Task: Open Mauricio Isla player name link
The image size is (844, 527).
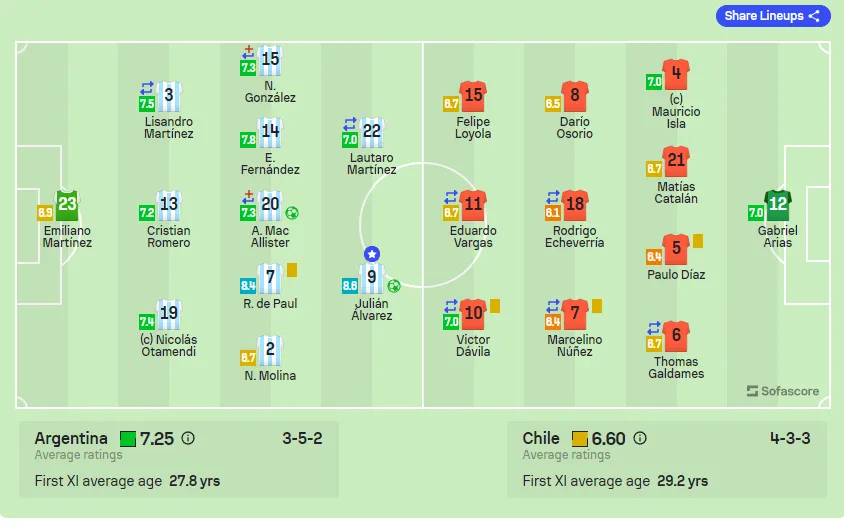Action: coord(676,112)
